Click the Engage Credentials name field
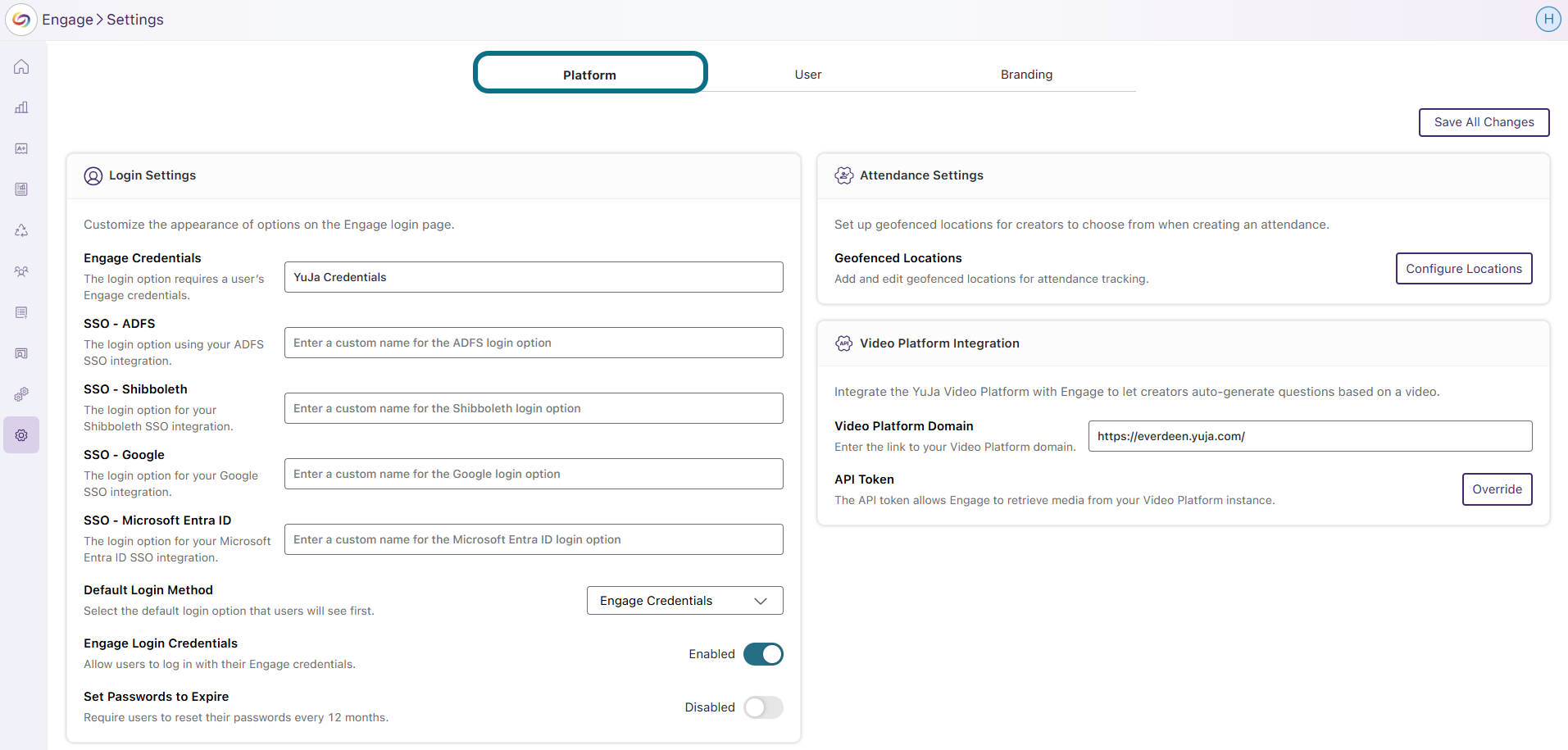This screenshot has height=750, width=1568. [534, 277]
